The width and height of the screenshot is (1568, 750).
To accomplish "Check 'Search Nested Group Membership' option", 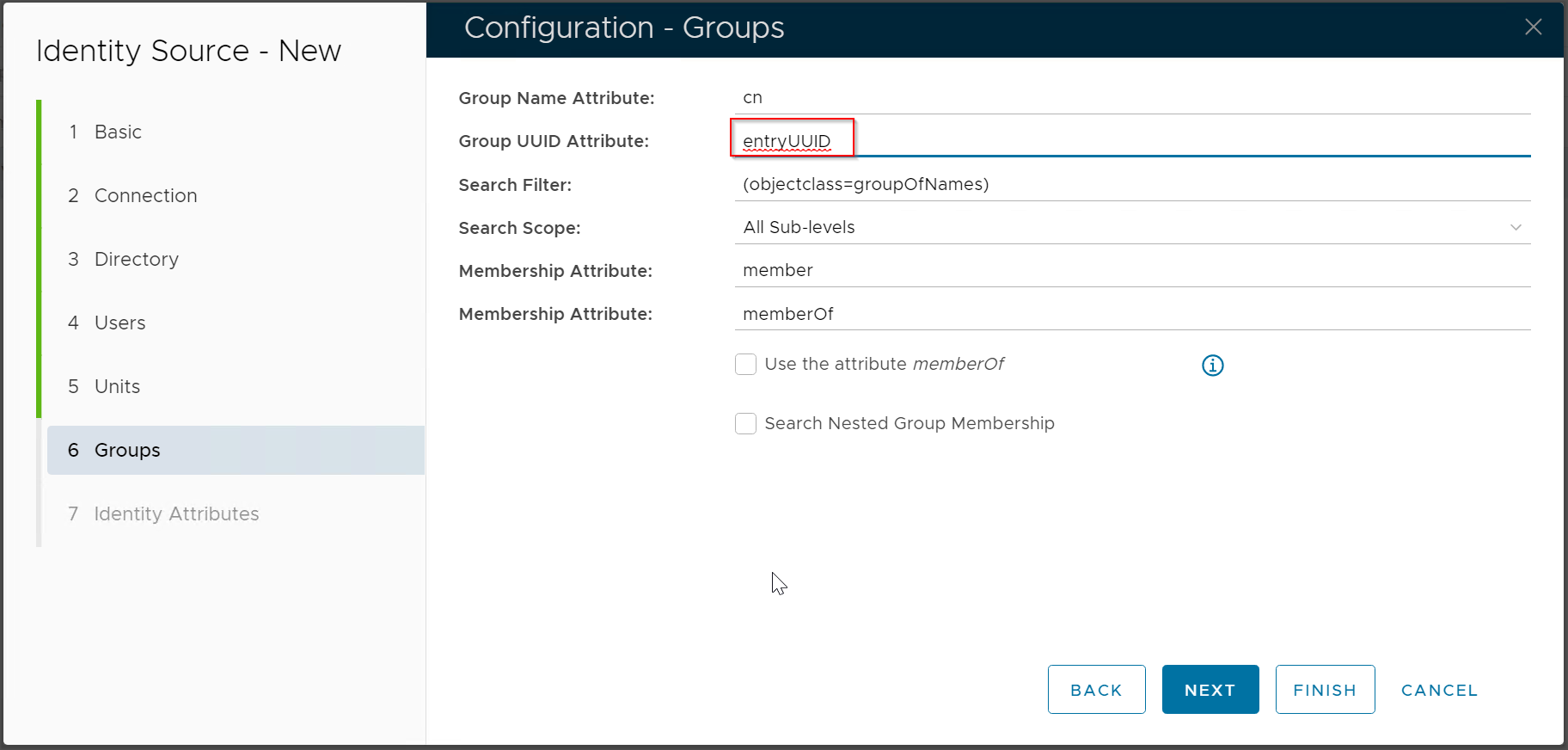I will tap(745, 424).
